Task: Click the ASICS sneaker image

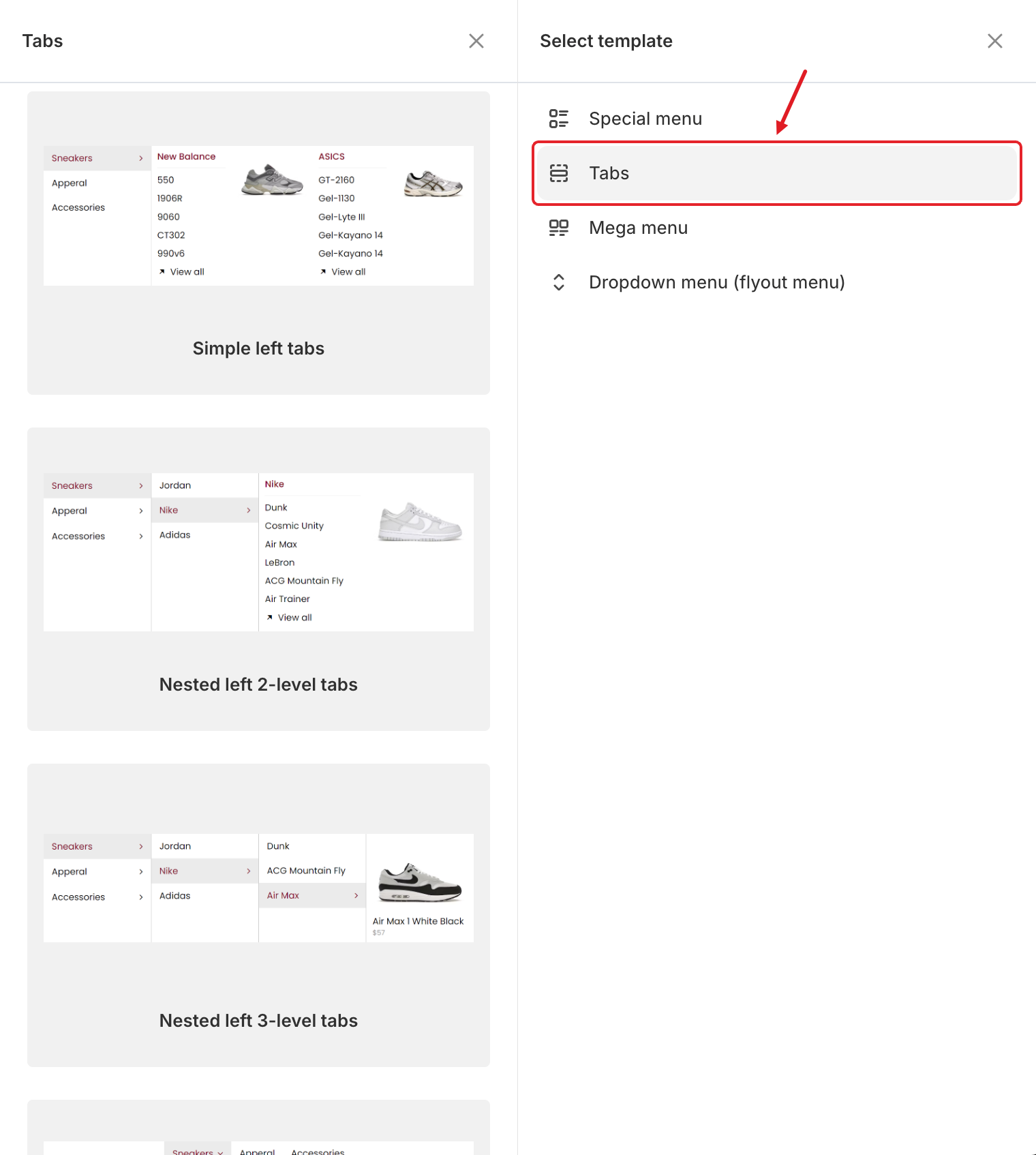Action: [433, 184]
